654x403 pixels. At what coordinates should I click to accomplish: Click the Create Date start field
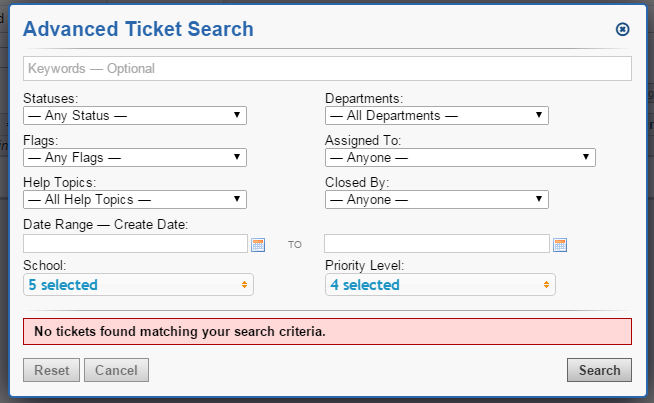(135, 244)
